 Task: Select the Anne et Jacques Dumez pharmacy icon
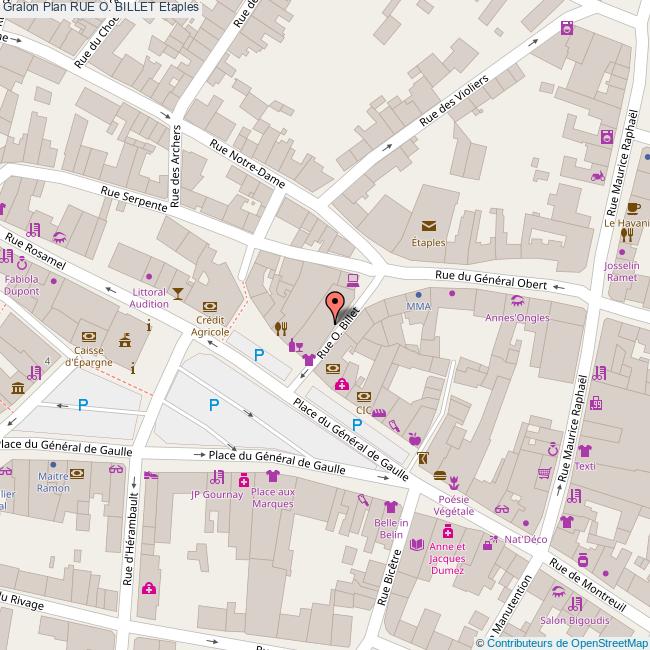click(447, 530)
